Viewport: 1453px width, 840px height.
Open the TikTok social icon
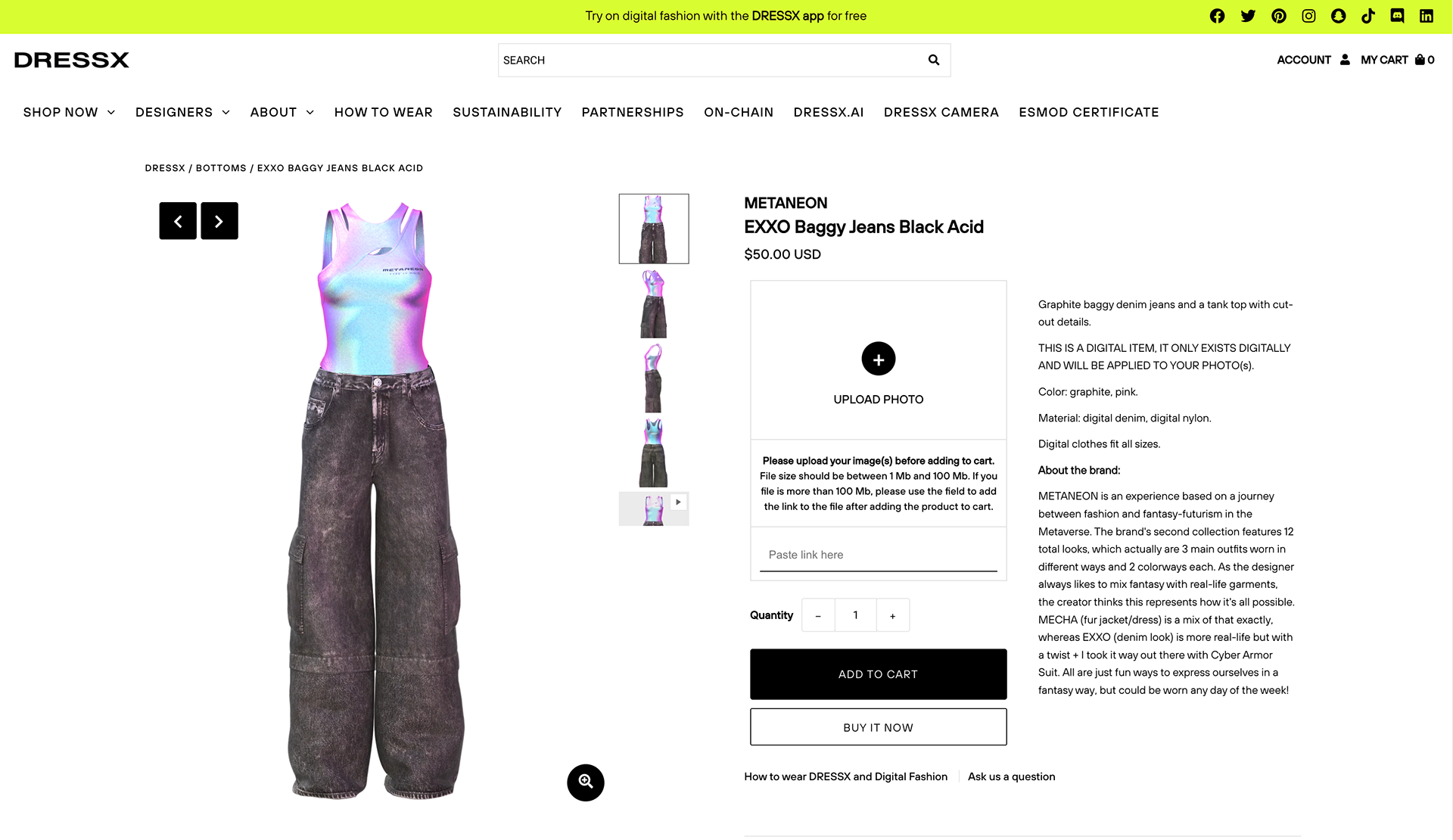(x=1368, y=16)
